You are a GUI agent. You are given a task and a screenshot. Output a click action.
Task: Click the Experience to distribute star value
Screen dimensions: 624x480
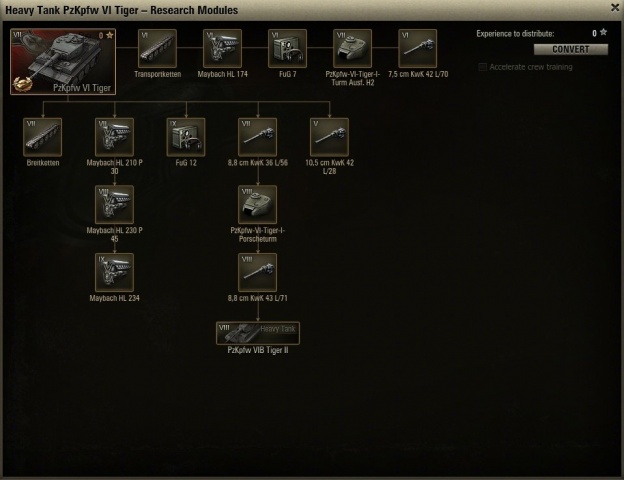[599, 33]
